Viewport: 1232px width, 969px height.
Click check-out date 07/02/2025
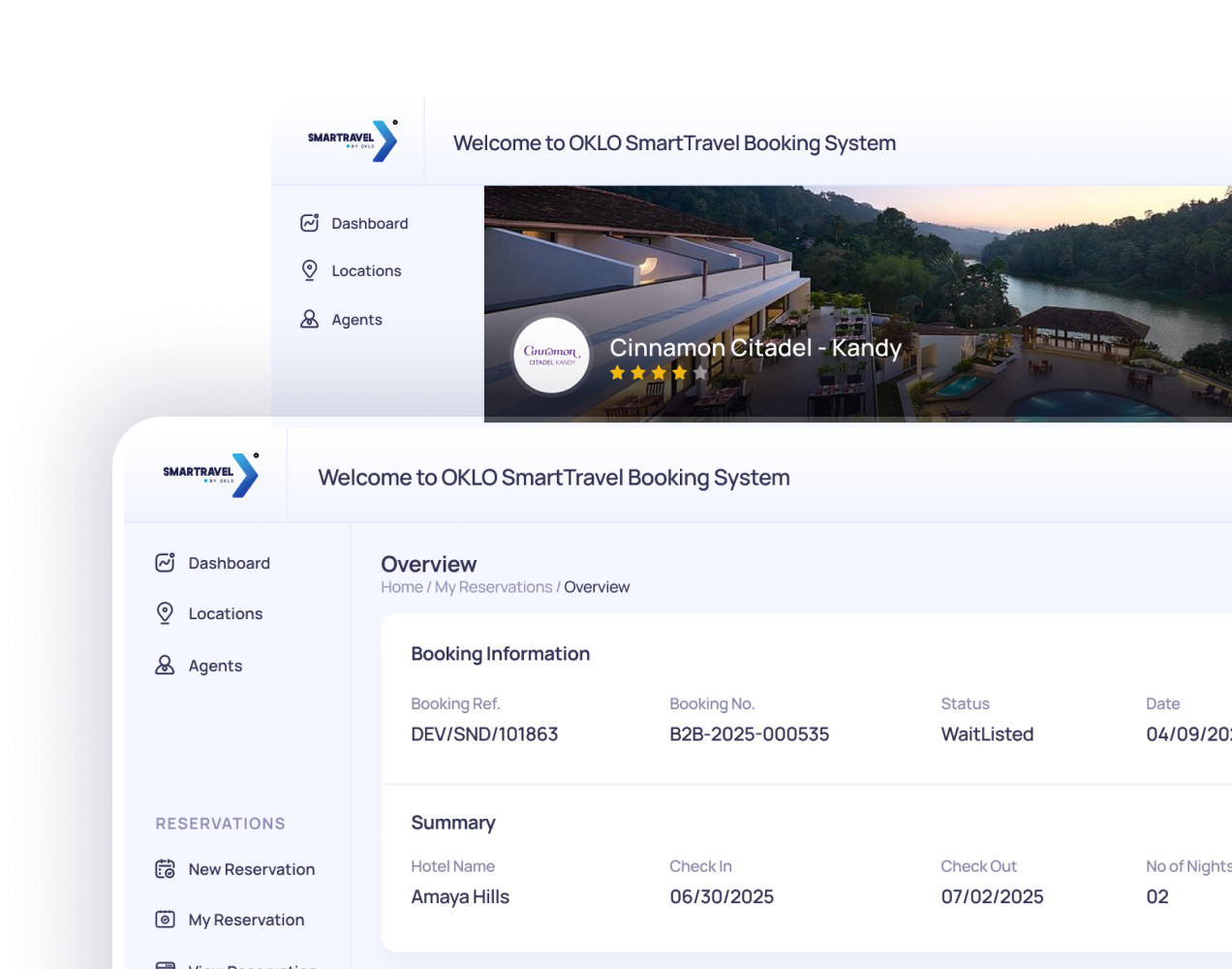pyautogui.click(x=992, y=897)
